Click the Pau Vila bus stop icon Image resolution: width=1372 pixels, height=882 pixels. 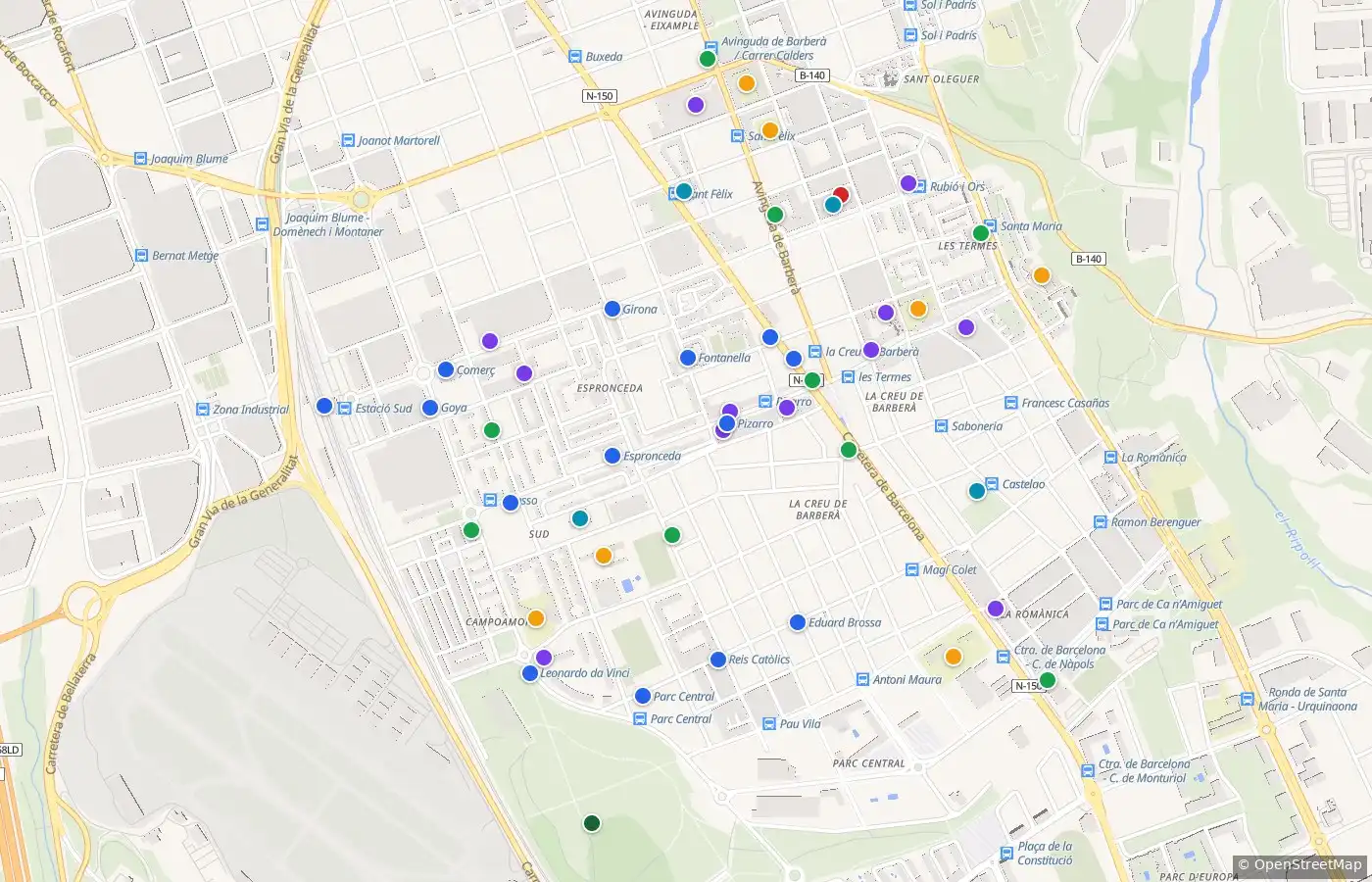pyautogui.click(x=769, y=724)
